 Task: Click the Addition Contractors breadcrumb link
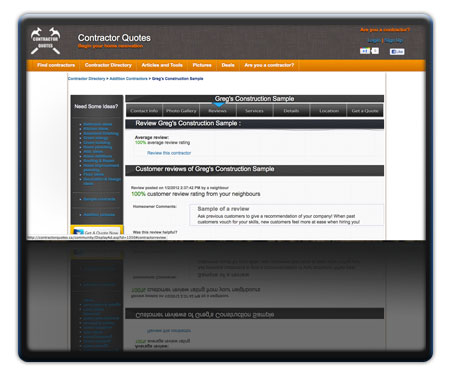[x=128, y=79]
